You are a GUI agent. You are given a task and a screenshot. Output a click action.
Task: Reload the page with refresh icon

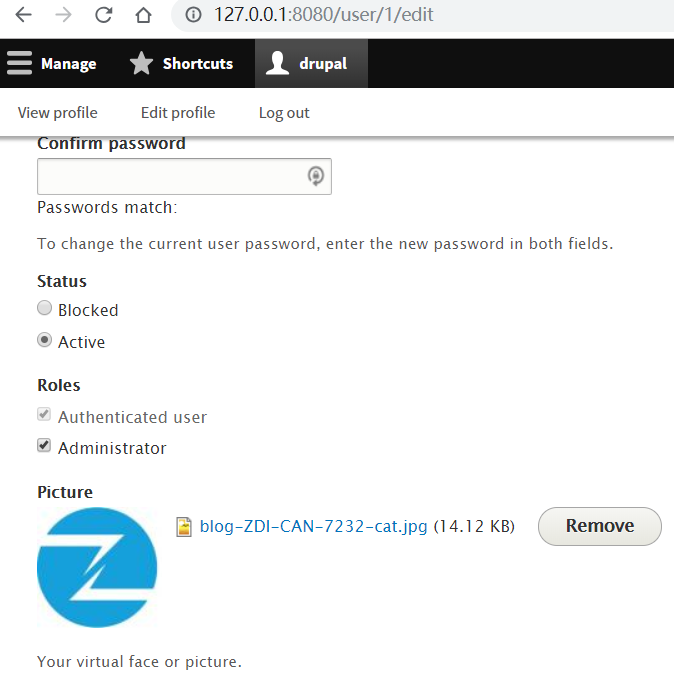pos(104,15)
